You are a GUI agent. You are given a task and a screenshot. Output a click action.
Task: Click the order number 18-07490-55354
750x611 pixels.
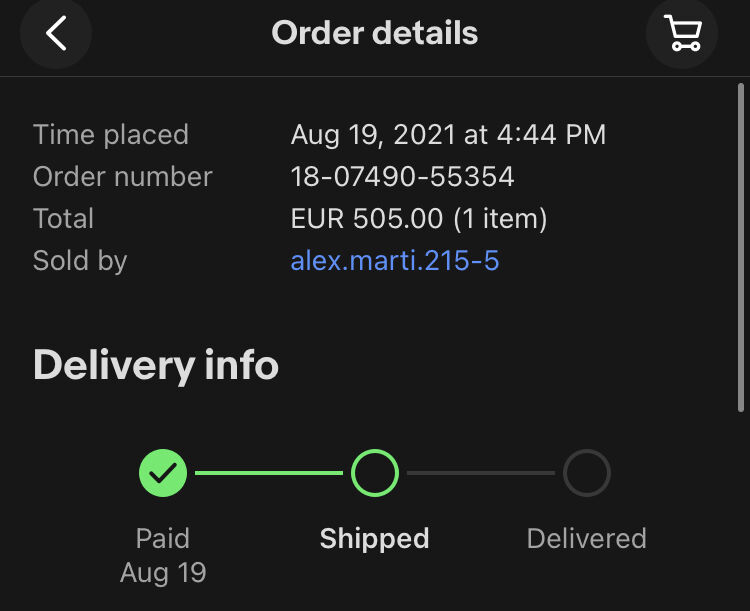coord(402,177)
